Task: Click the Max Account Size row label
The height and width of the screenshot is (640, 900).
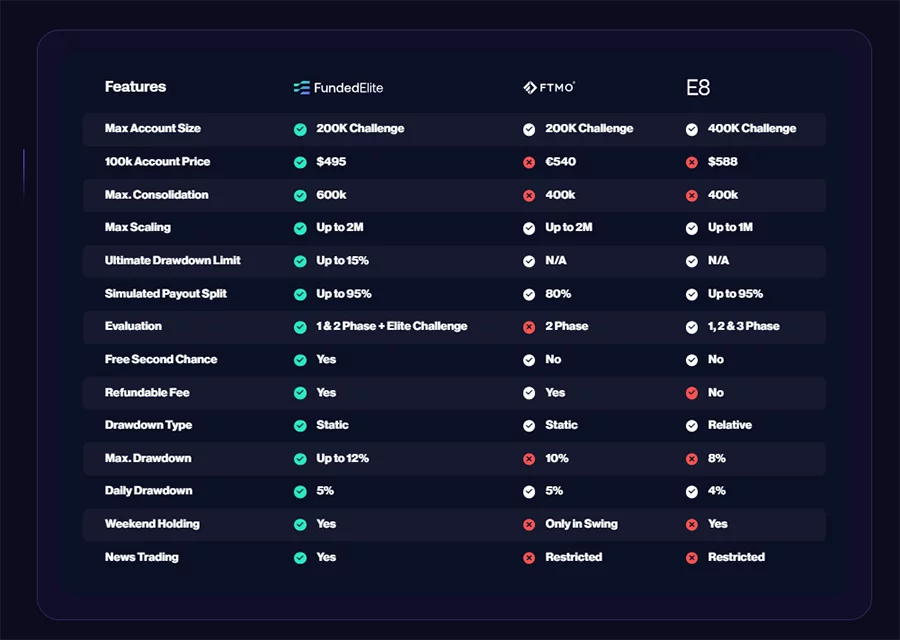Action: click(x=153, y=128)
